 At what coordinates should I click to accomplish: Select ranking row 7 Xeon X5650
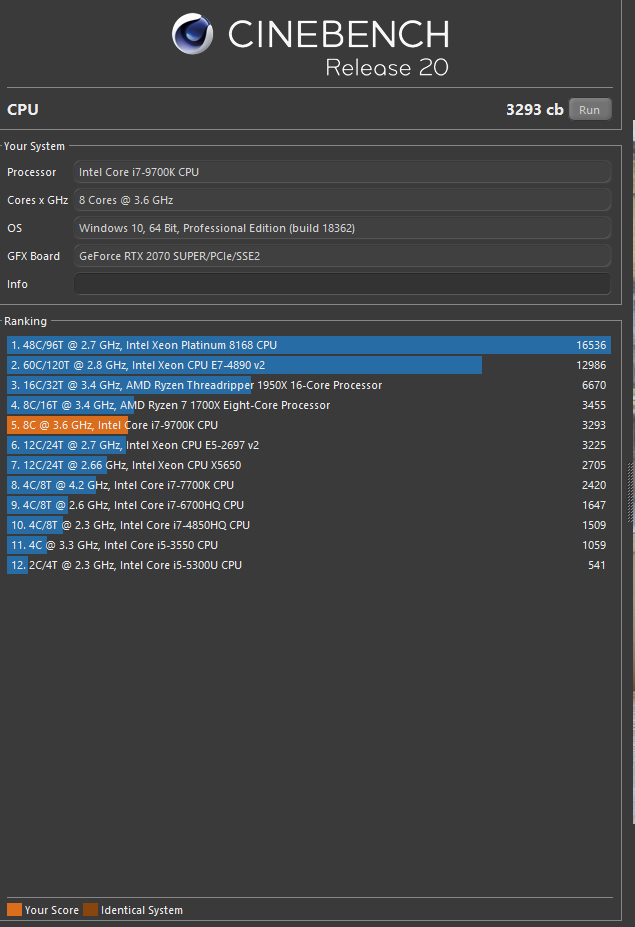(309, 465)
